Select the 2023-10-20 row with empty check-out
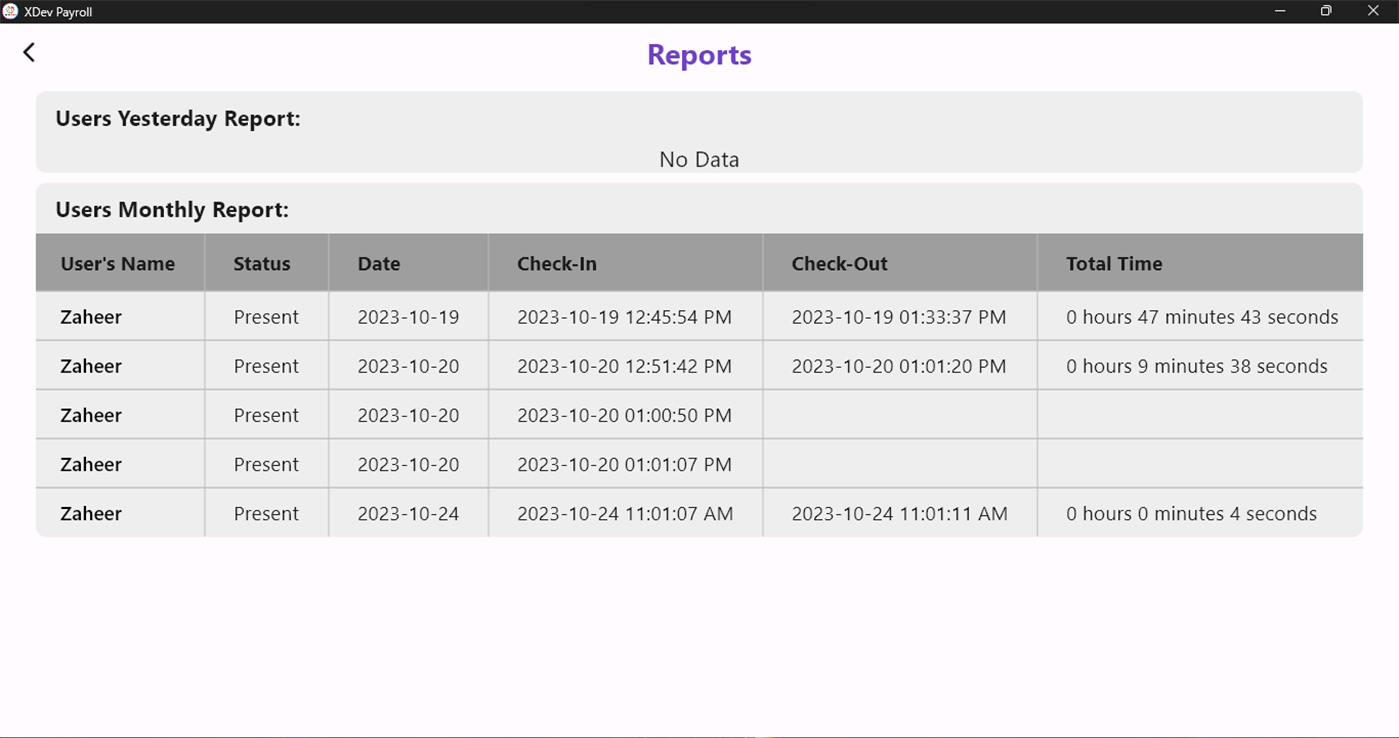 click(698, 414)
